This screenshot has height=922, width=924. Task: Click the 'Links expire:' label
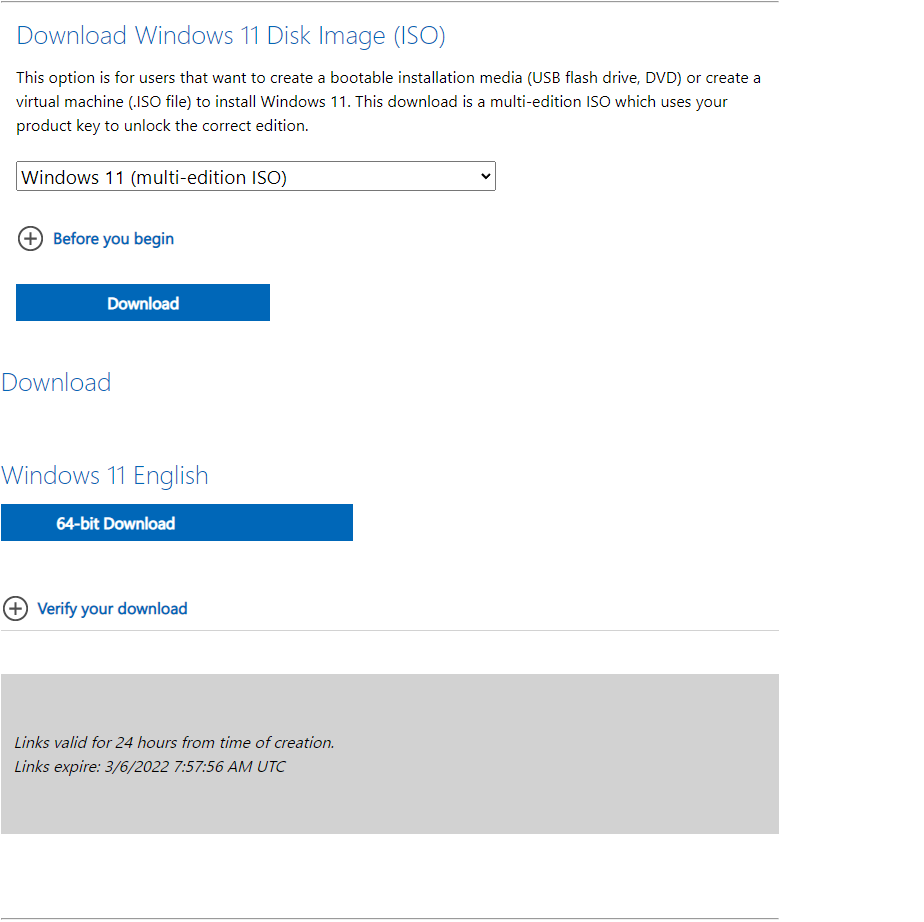click(x=57, y=767)
